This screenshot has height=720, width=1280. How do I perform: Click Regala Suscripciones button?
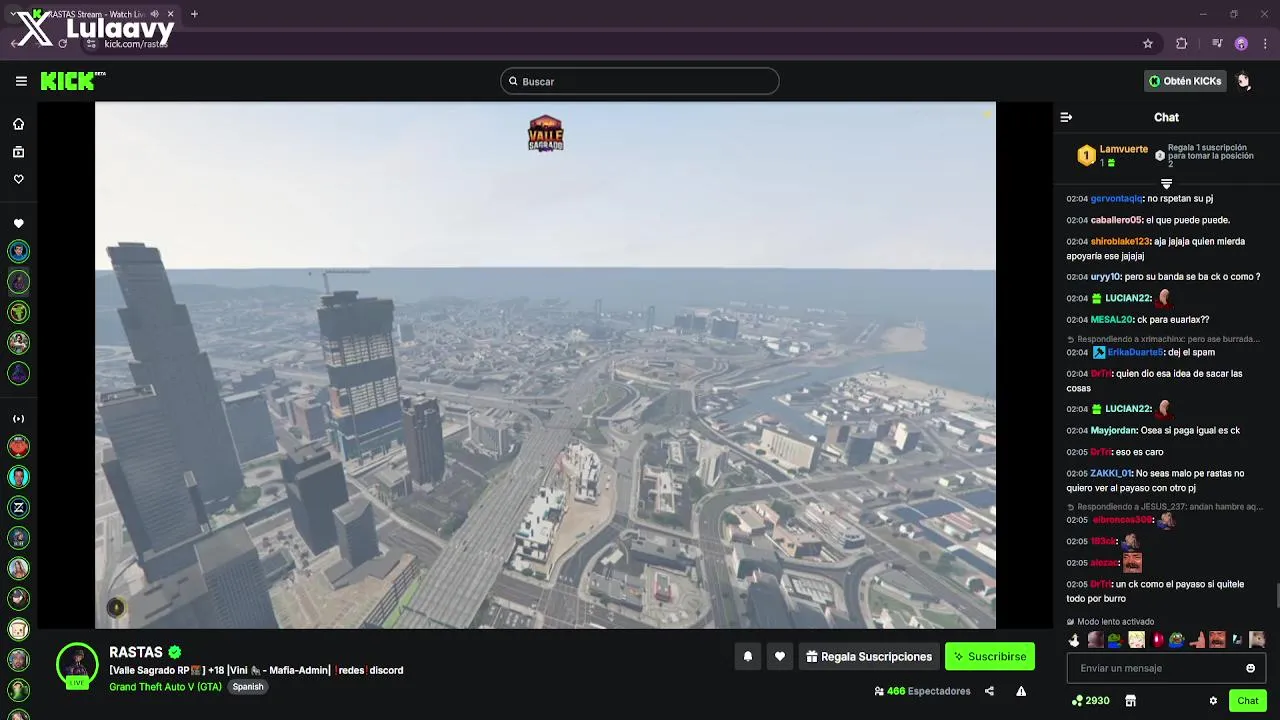coord(869,657)
